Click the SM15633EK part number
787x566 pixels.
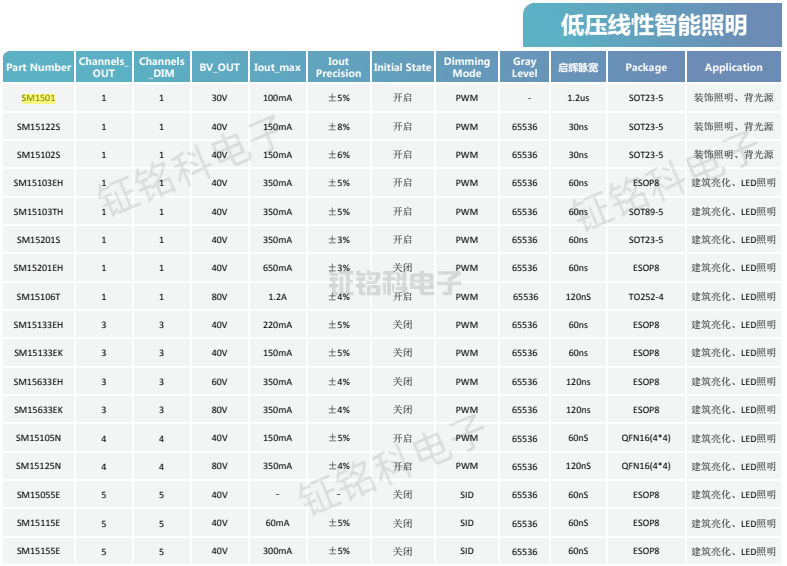click(x=38, y=410)
